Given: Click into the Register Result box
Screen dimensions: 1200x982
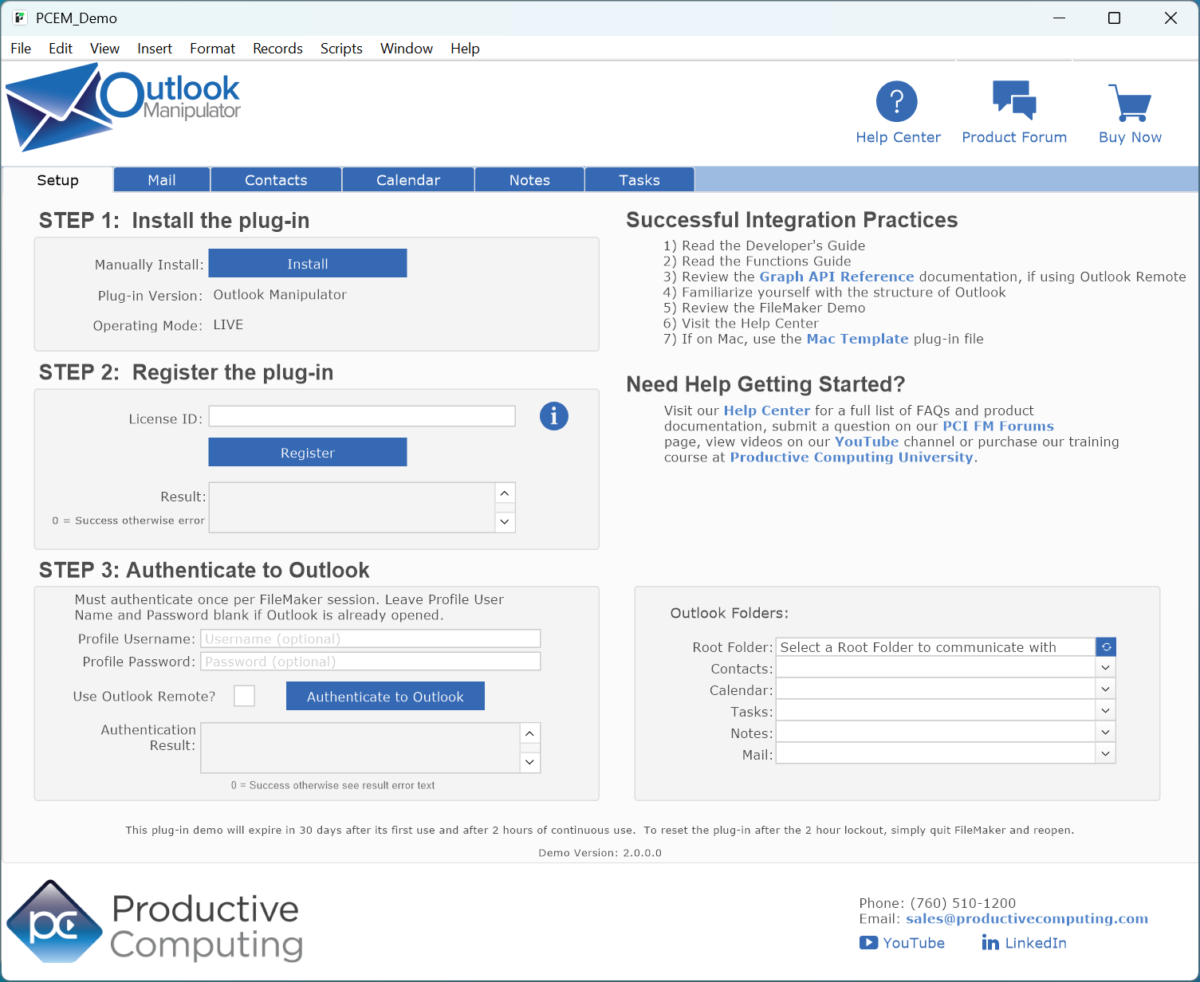Looking at the screenshot, I should point(352,507).
